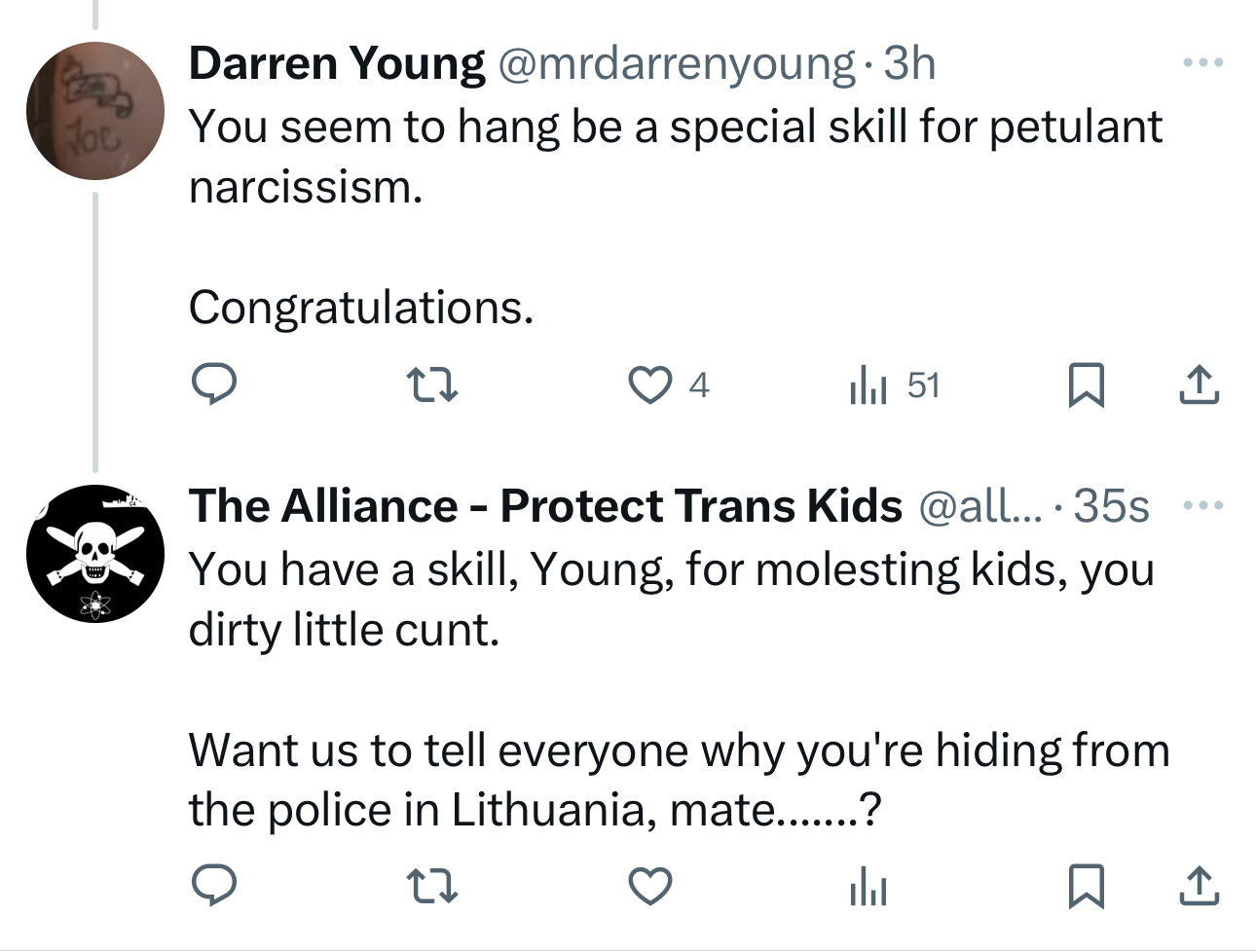This screenshot has width=1256, height=952.
Task: Open The Alliance skull avatar profile
Action: [95, 554]
